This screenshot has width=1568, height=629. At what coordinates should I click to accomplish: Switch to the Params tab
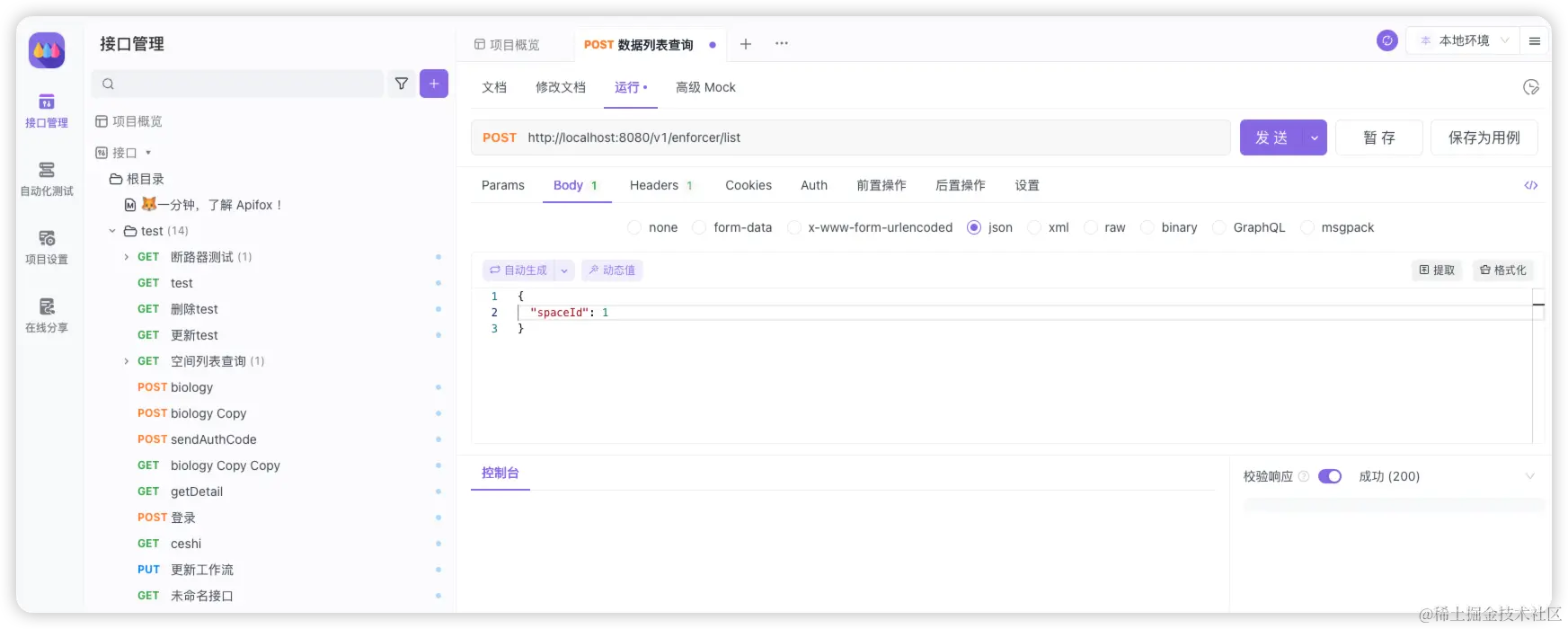(x=503, y=185)
